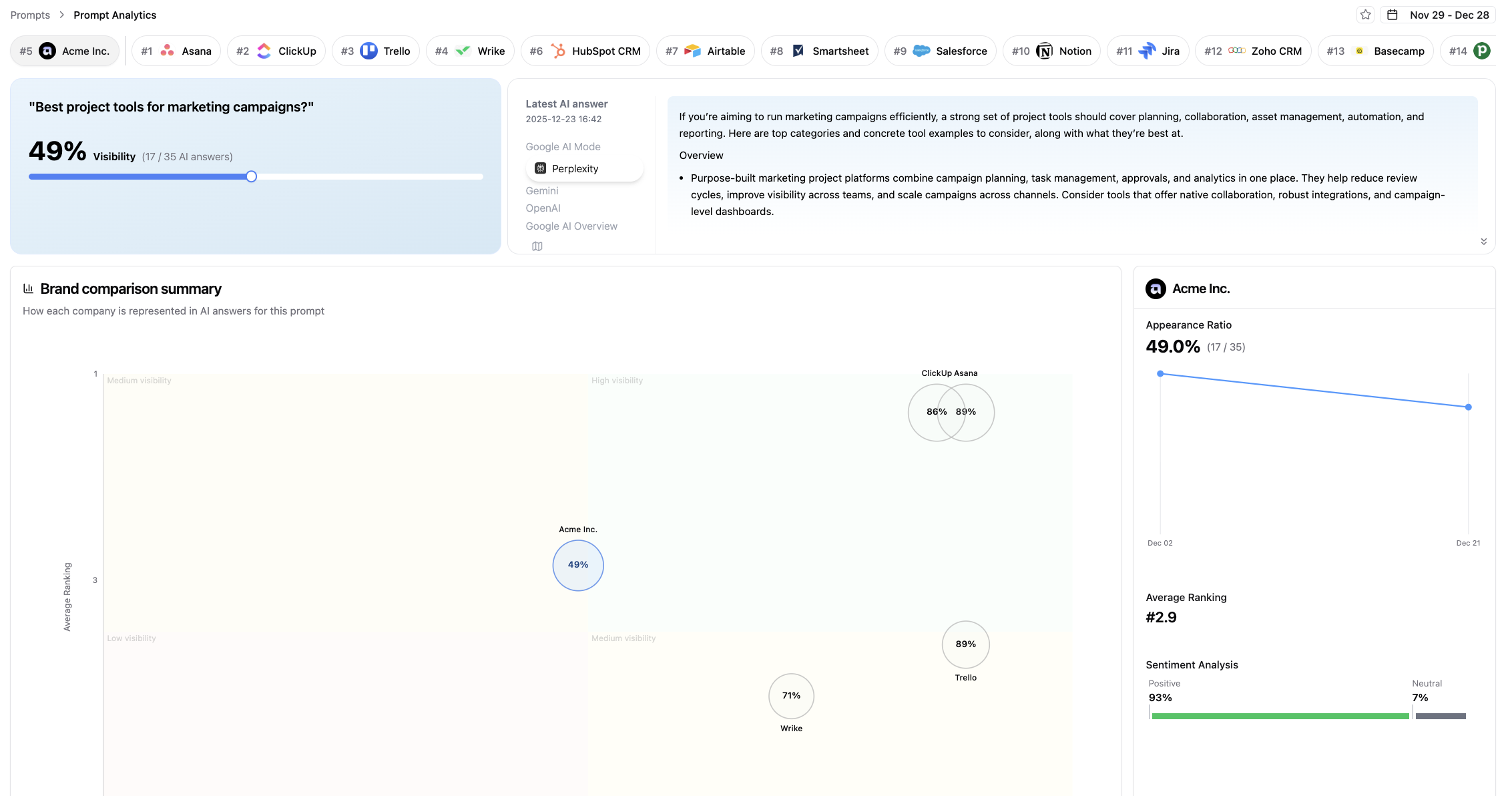The image size is (1512, 796).
Task: Go back via the Prompts breadcrumb link
Action: (30, 15)
